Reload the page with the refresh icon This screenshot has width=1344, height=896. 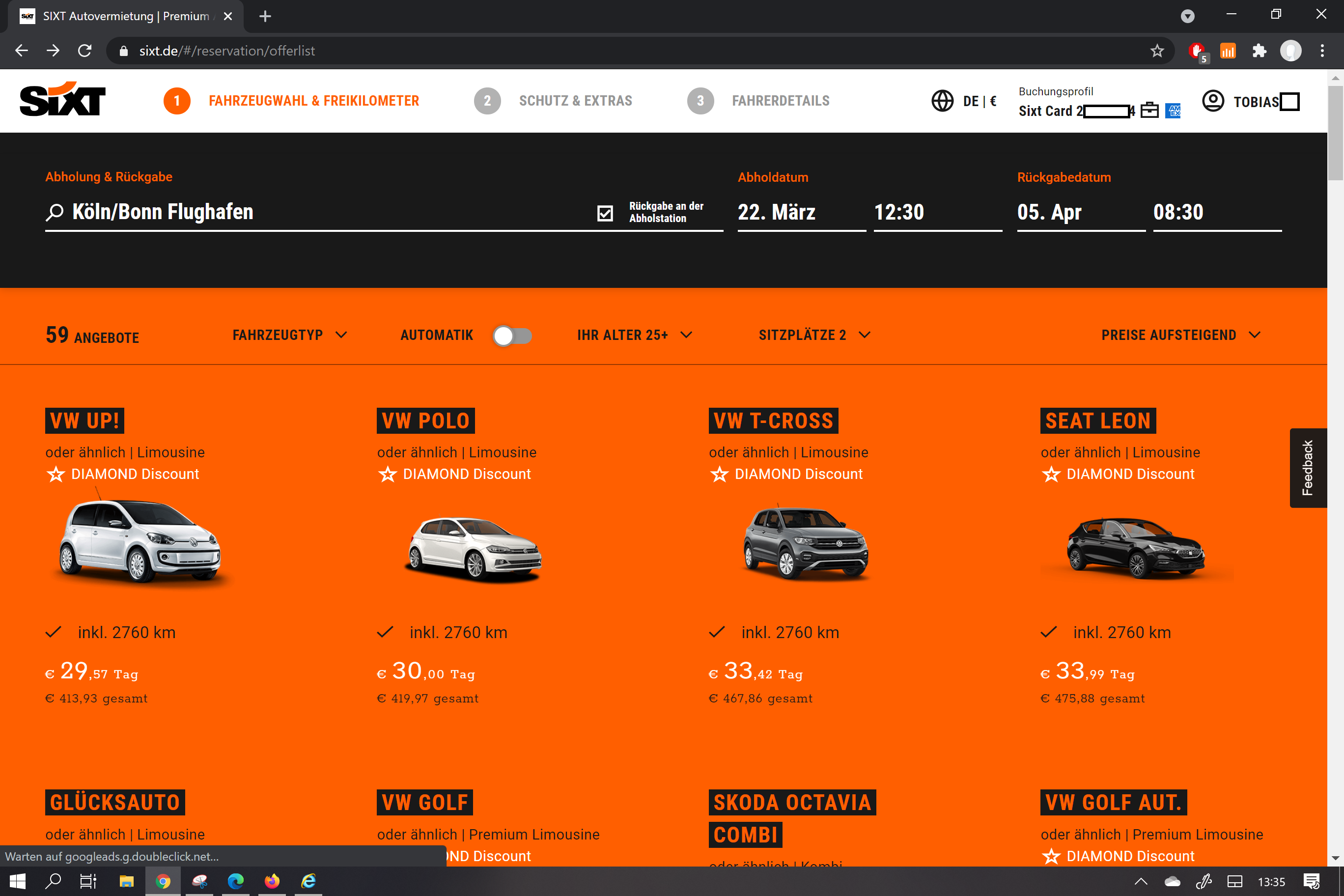tap(84, 51)
